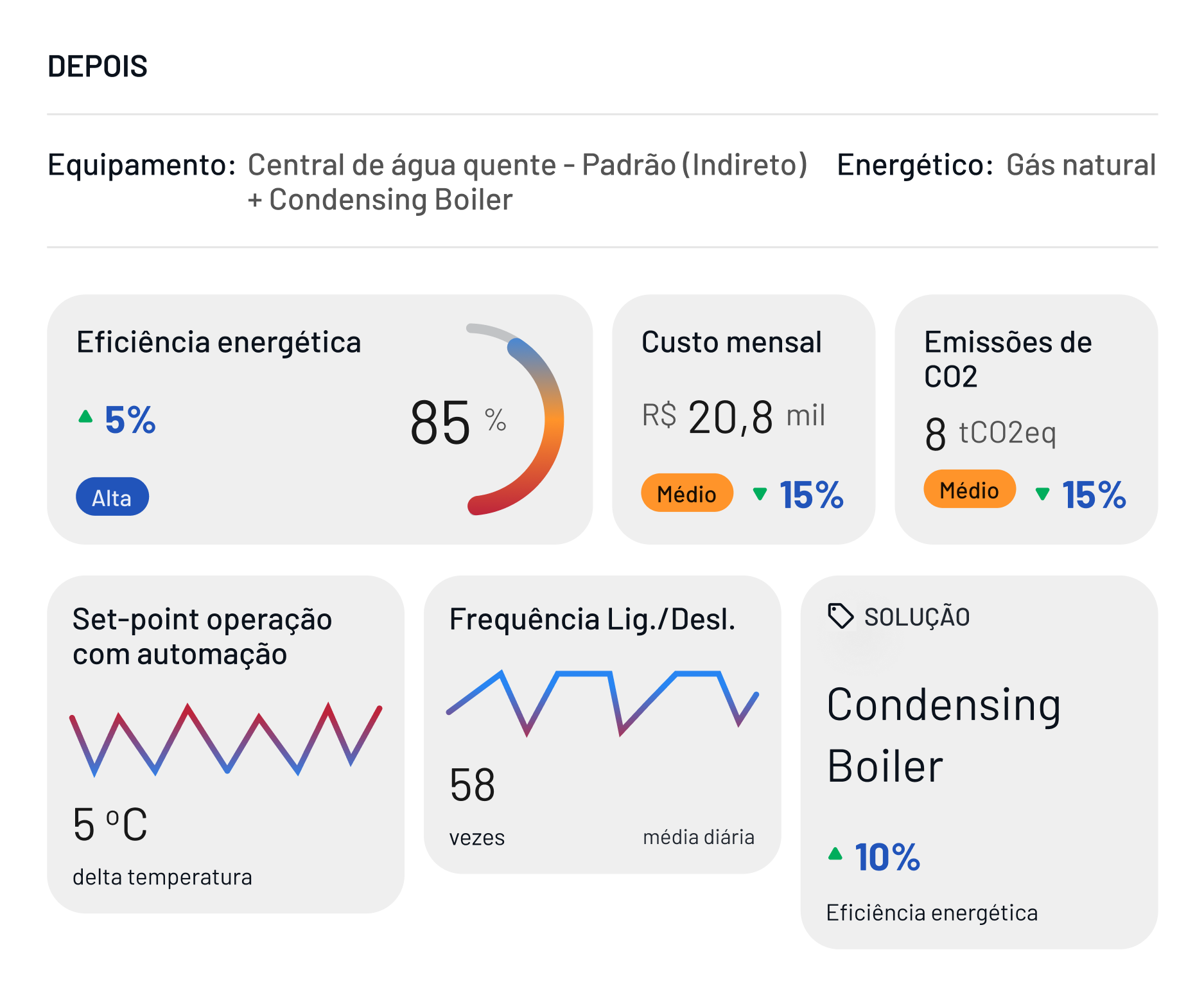Click green down arrow in Emissões de CO2 card
This screenshot has width=1204, height=995.
pos(1043,494)
